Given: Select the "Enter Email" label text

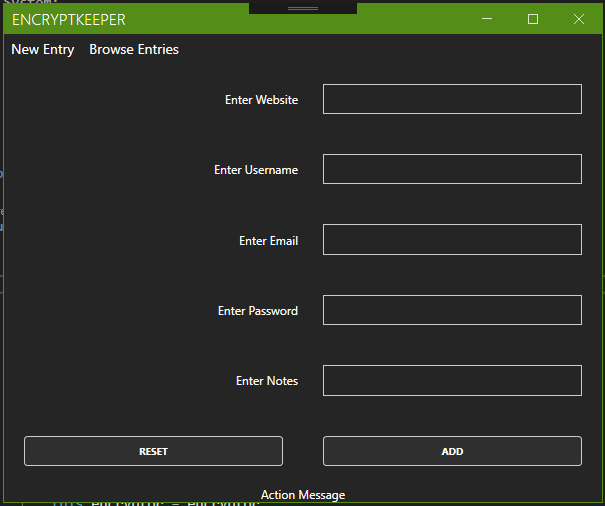Looking at the screenshot, I should pos(268,241).
